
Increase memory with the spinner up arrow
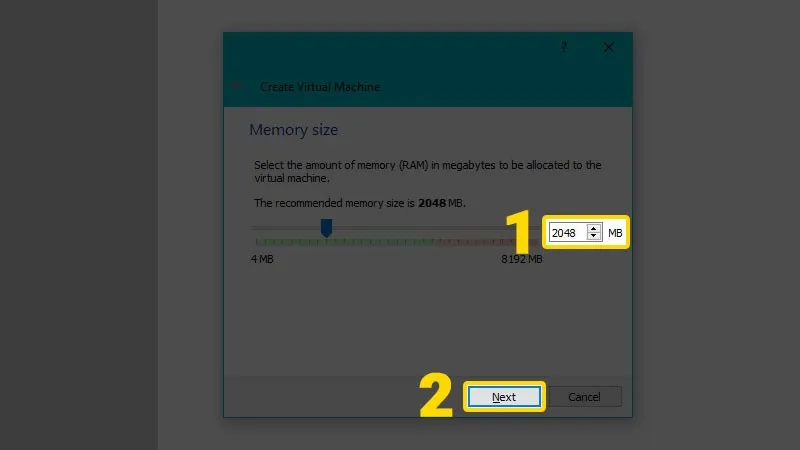594,228
